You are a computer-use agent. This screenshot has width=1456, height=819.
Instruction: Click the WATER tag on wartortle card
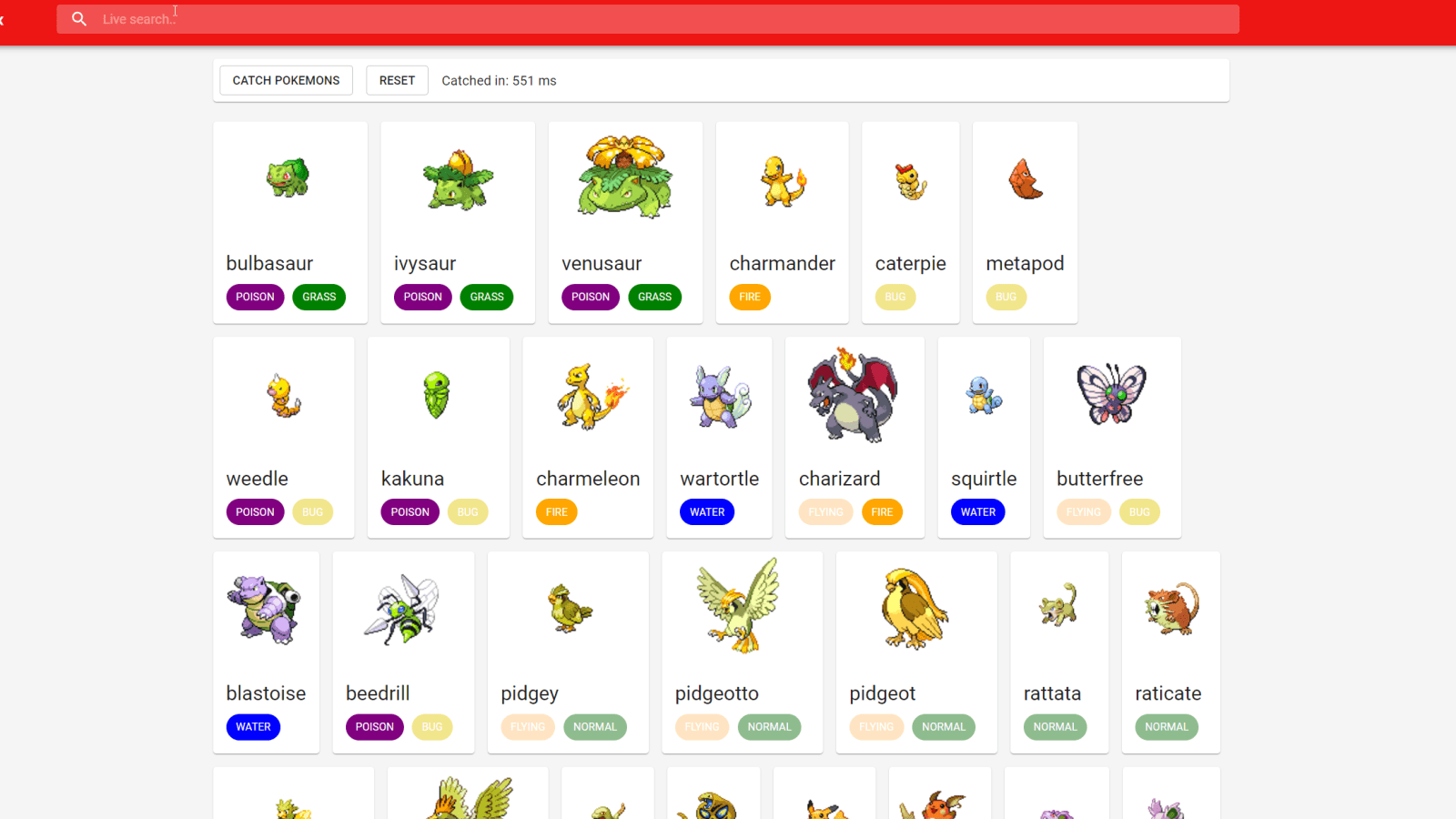[x=707, y=512]
